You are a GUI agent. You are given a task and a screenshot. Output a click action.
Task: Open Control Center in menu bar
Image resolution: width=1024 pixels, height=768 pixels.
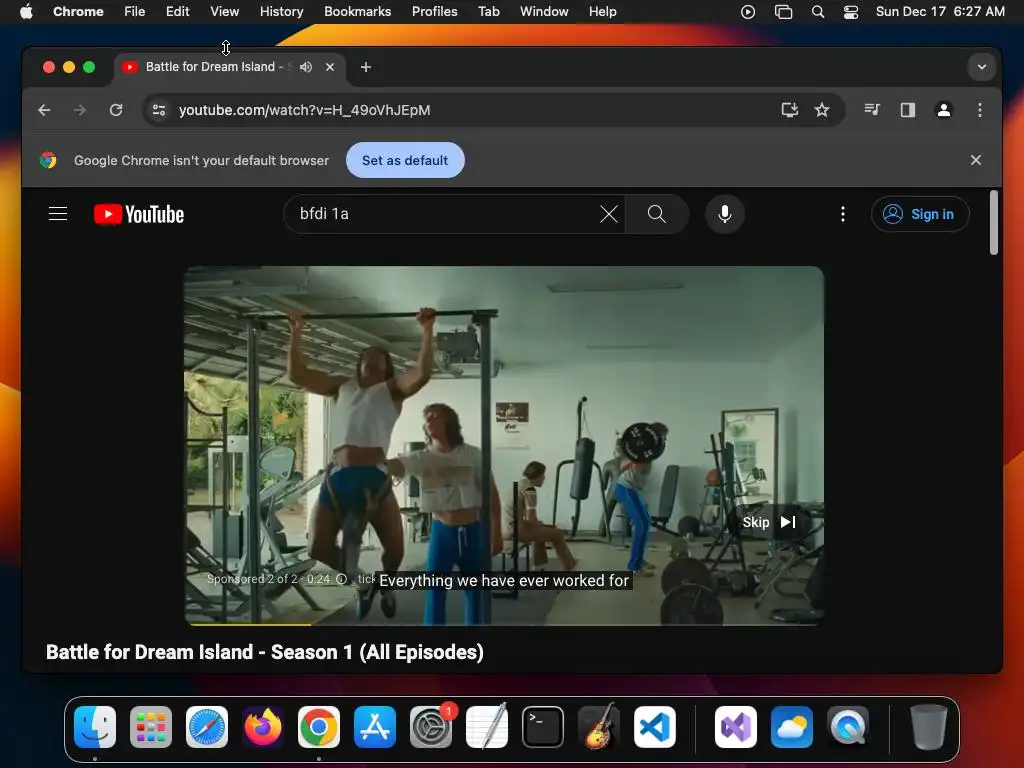(x=850, y=11)
